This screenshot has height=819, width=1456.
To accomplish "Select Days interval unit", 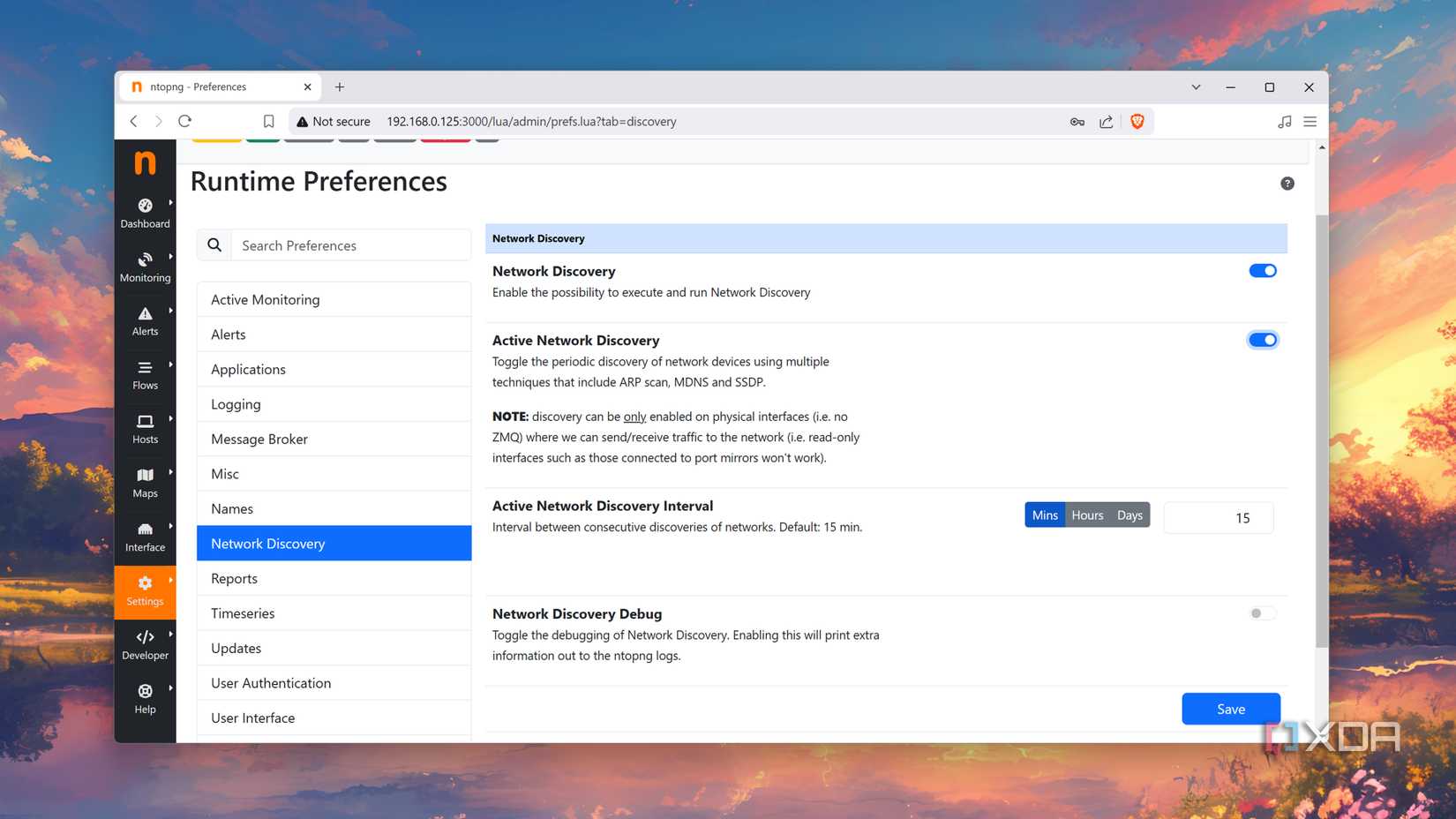I will (1130, 515).
